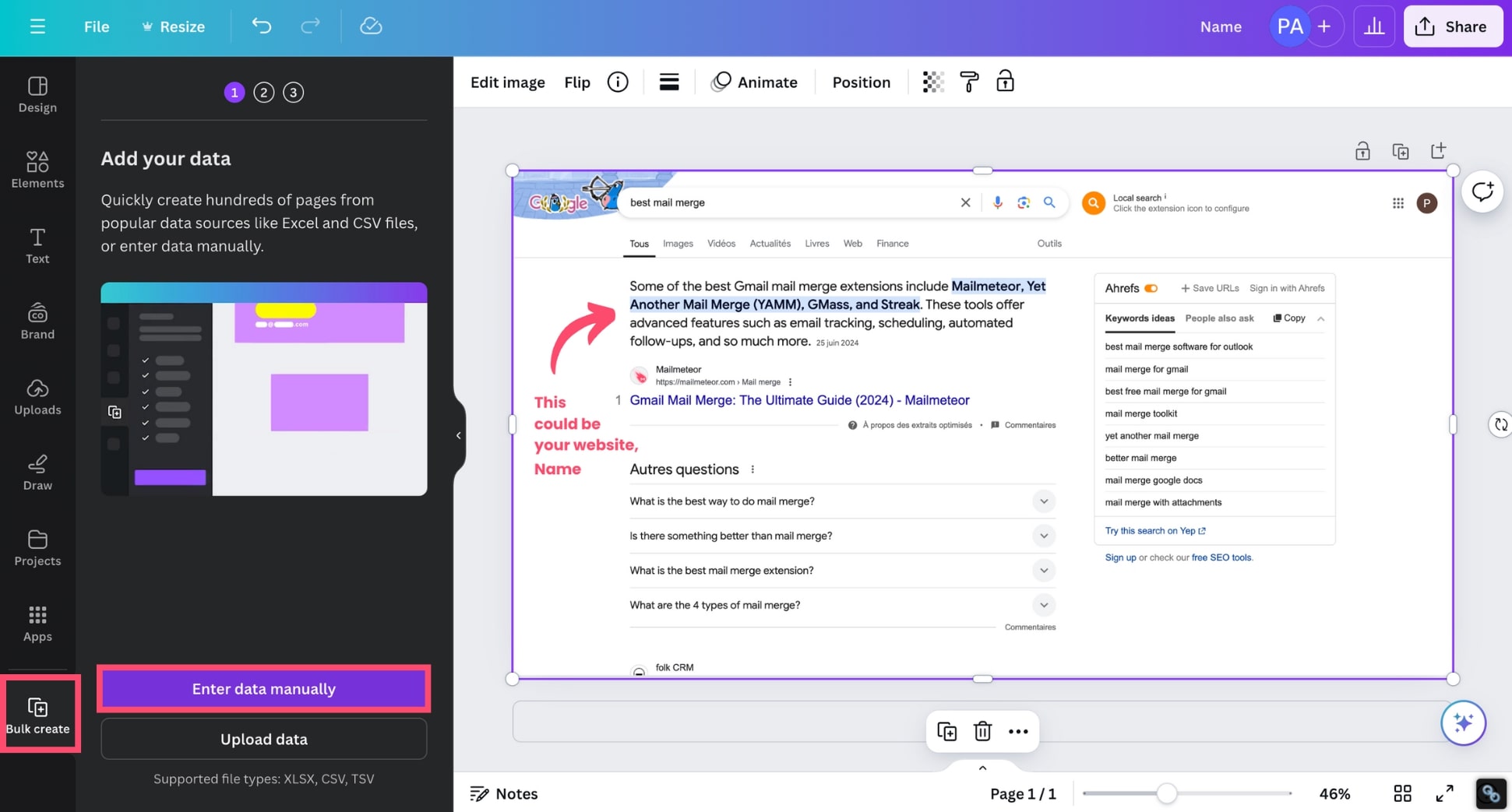The height and width of the screenshot is (812, 1512).
Task: Click the copy style paint roller icon
Action: click(969, 82)
